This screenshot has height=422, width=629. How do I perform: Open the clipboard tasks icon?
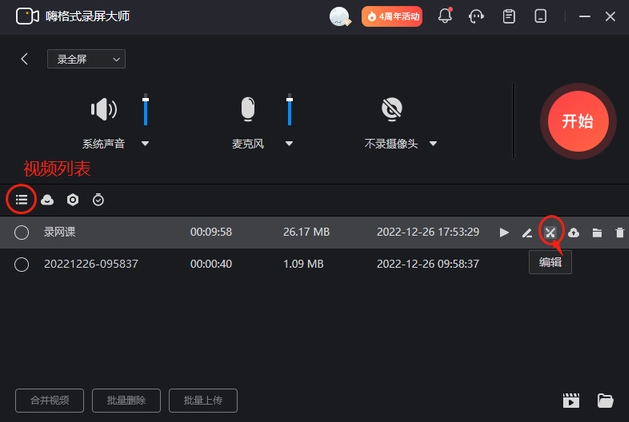pyautogui.click(x=509, y=16)
